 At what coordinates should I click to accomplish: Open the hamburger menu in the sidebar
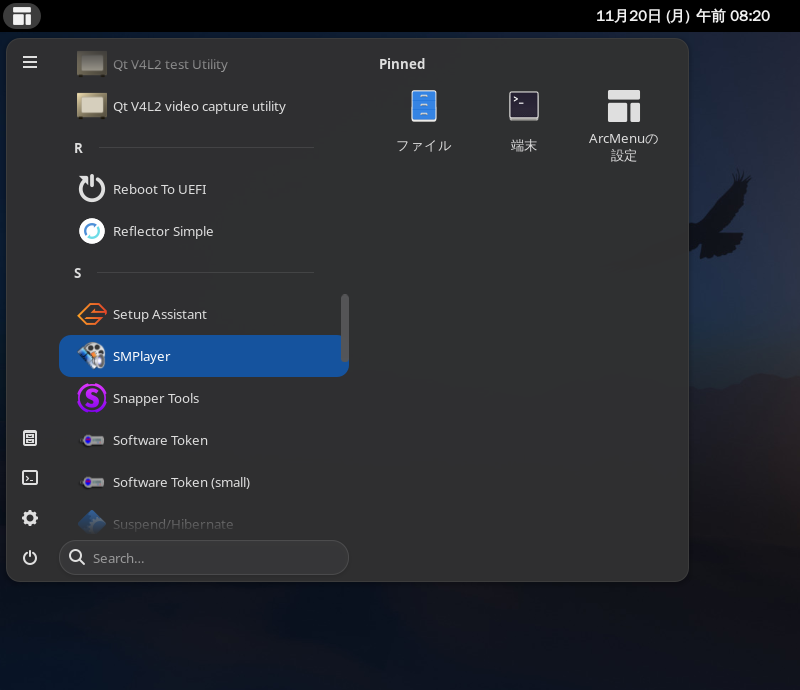30,62
